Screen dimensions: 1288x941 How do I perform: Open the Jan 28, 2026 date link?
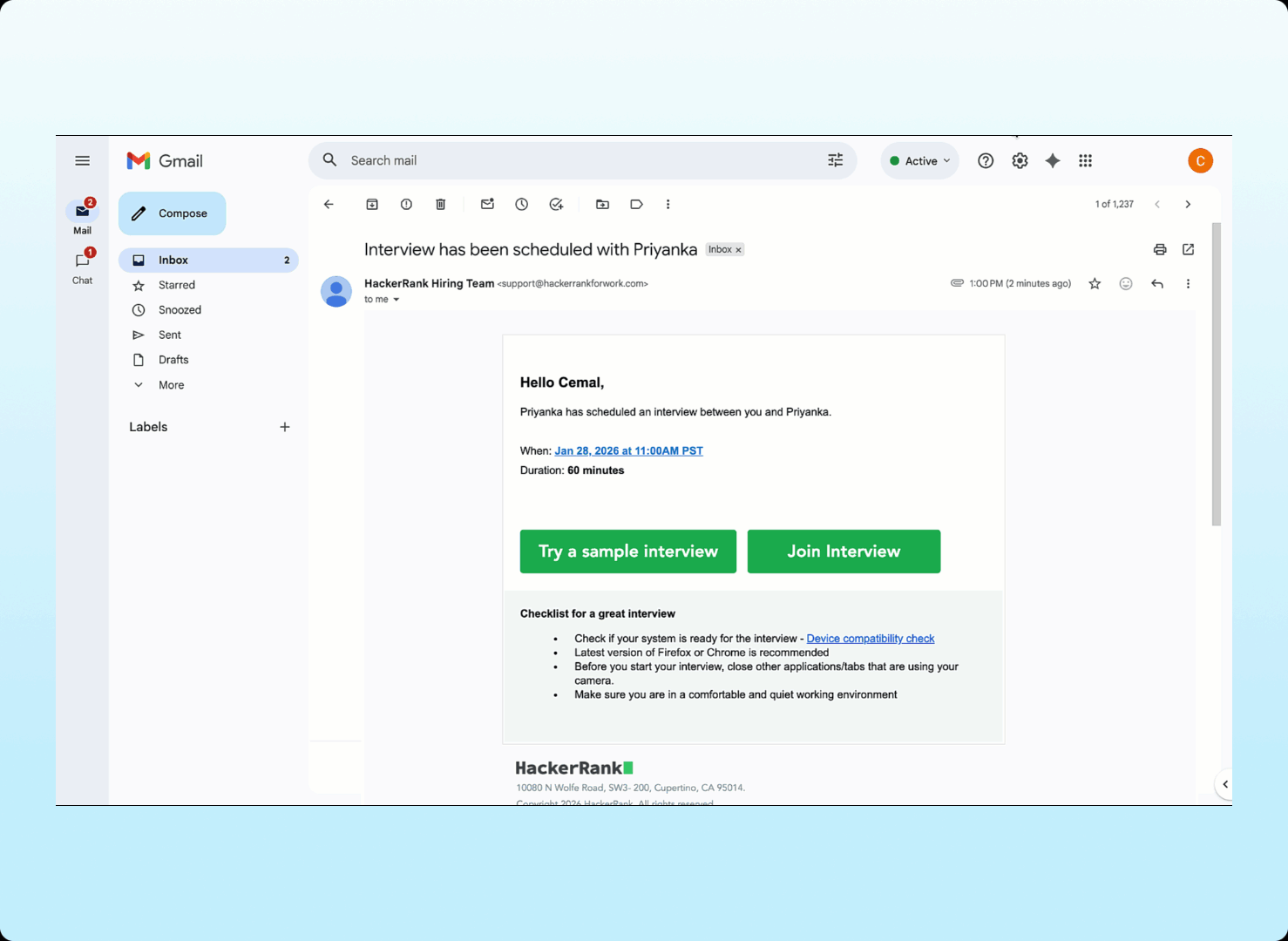tap(628, 450)
